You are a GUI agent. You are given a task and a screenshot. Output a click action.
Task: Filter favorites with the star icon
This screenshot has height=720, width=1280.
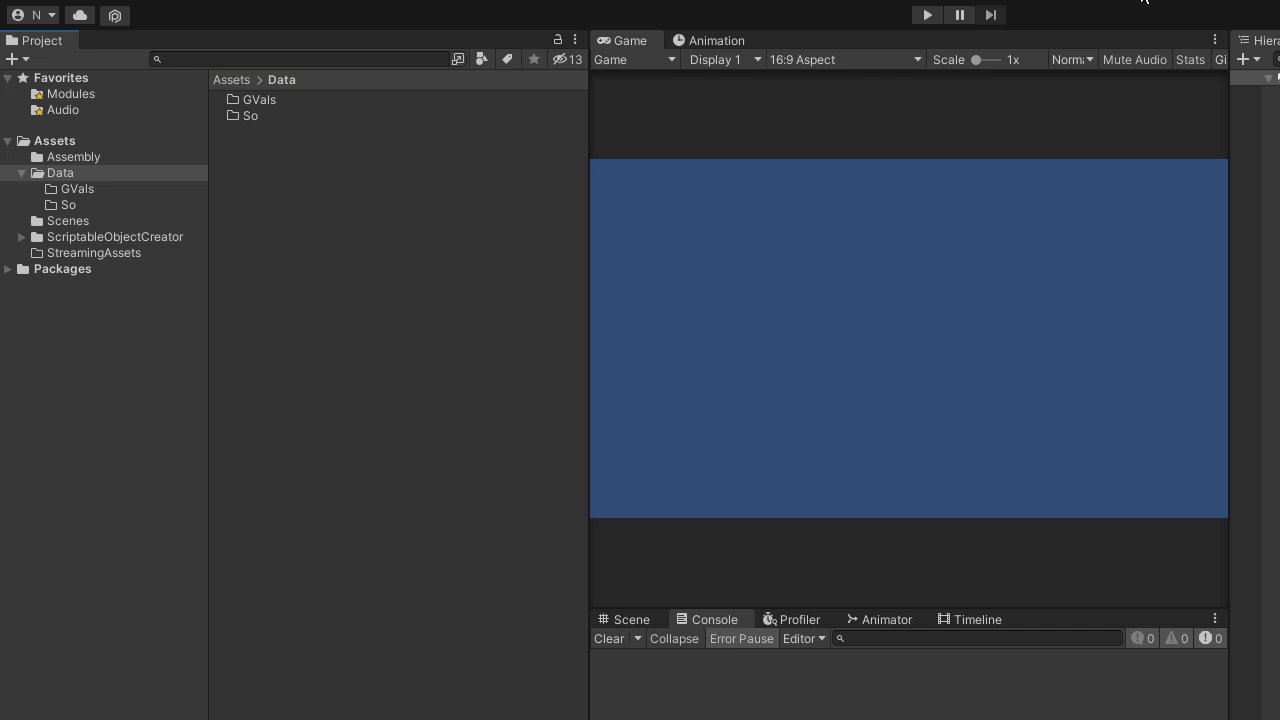[x=534, y=59]
